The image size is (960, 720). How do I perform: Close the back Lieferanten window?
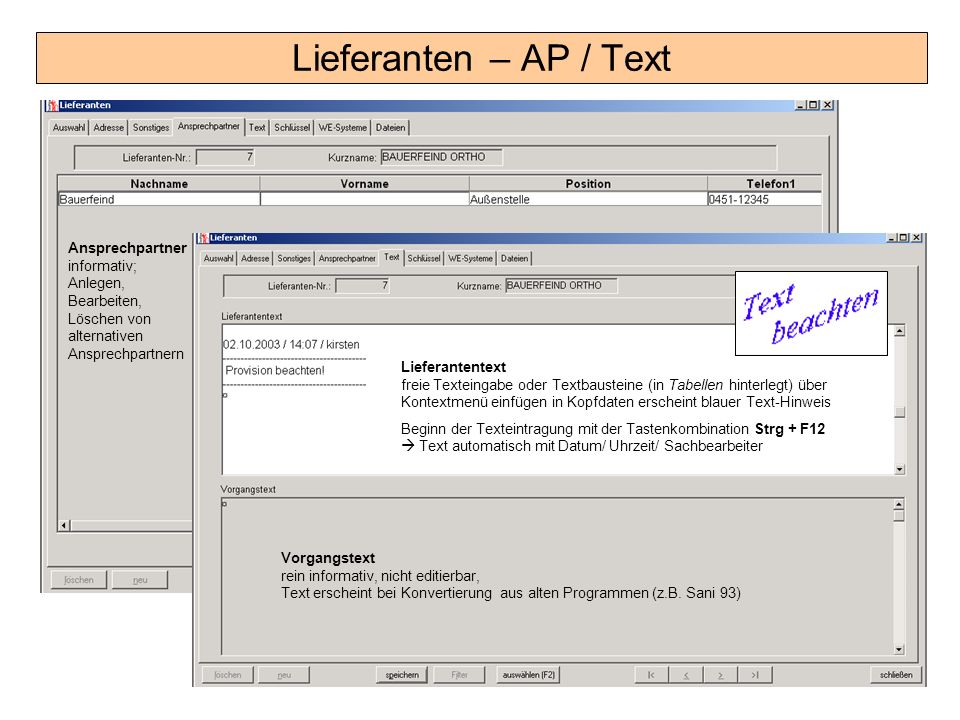pos(827,105)
